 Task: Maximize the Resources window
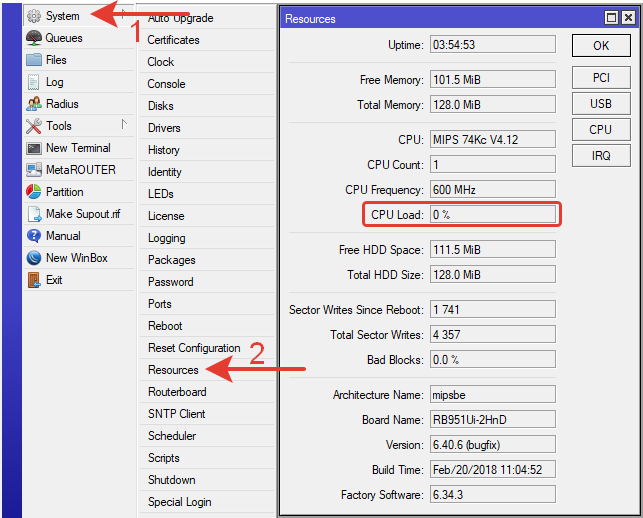coord(611,18)
